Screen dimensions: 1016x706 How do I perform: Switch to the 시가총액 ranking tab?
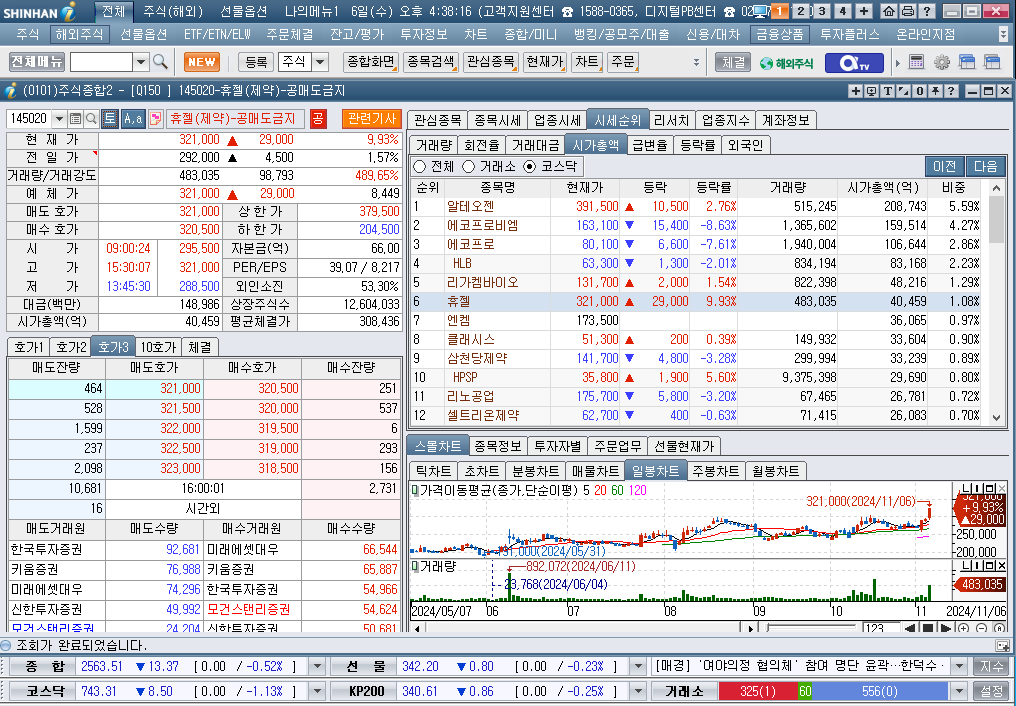[x=595, y=145]
